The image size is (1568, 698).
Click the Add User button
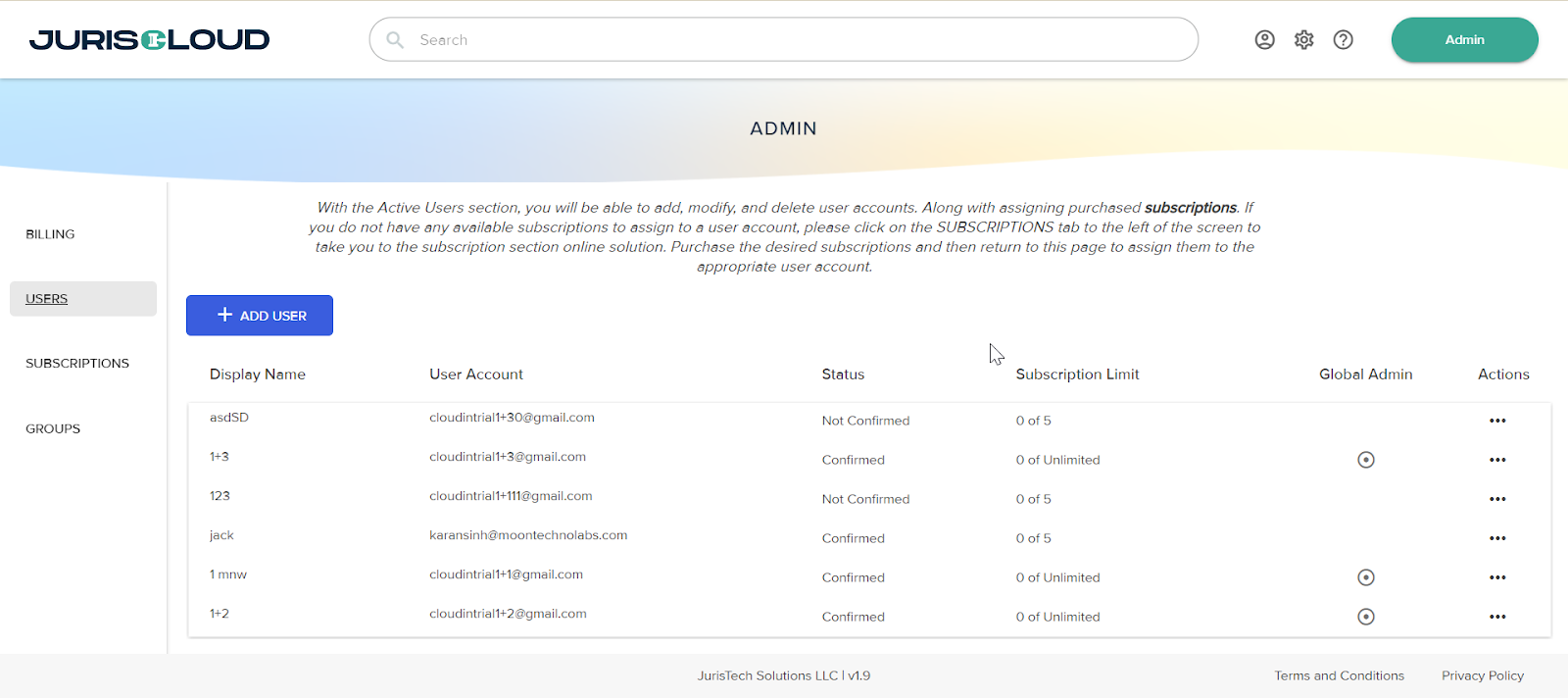260,316
